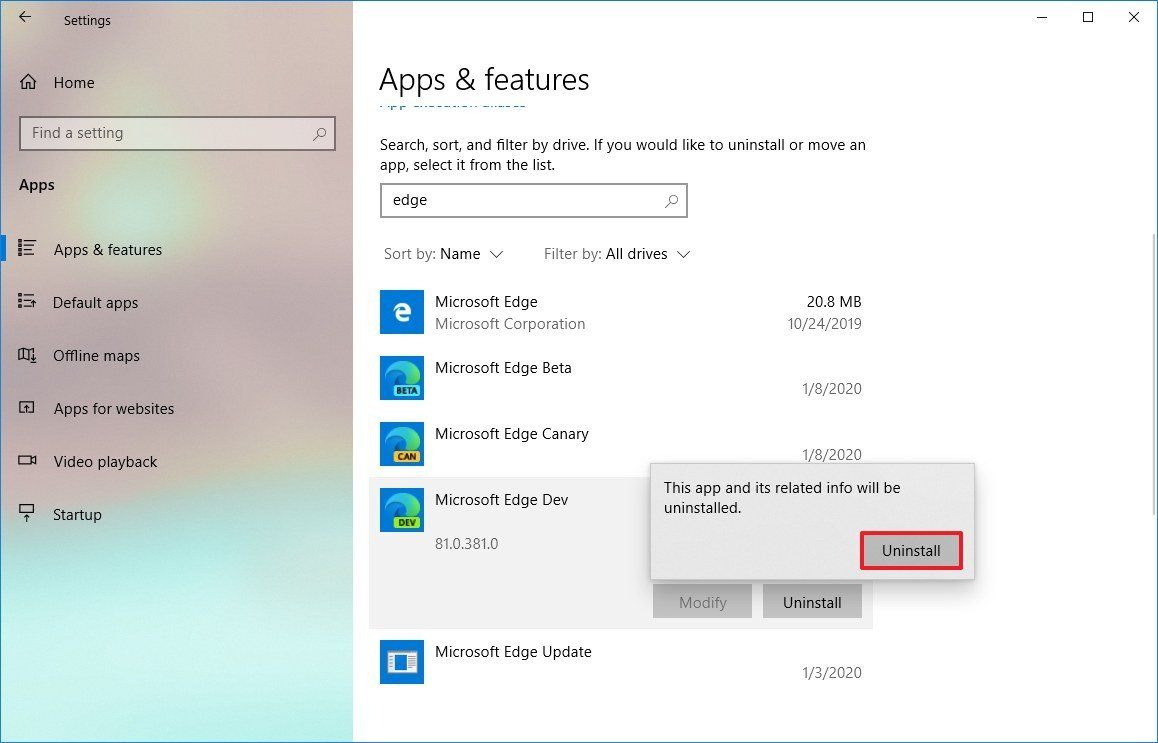
Task: Click the Apps for websites icon
Action: tap(27, 408)
